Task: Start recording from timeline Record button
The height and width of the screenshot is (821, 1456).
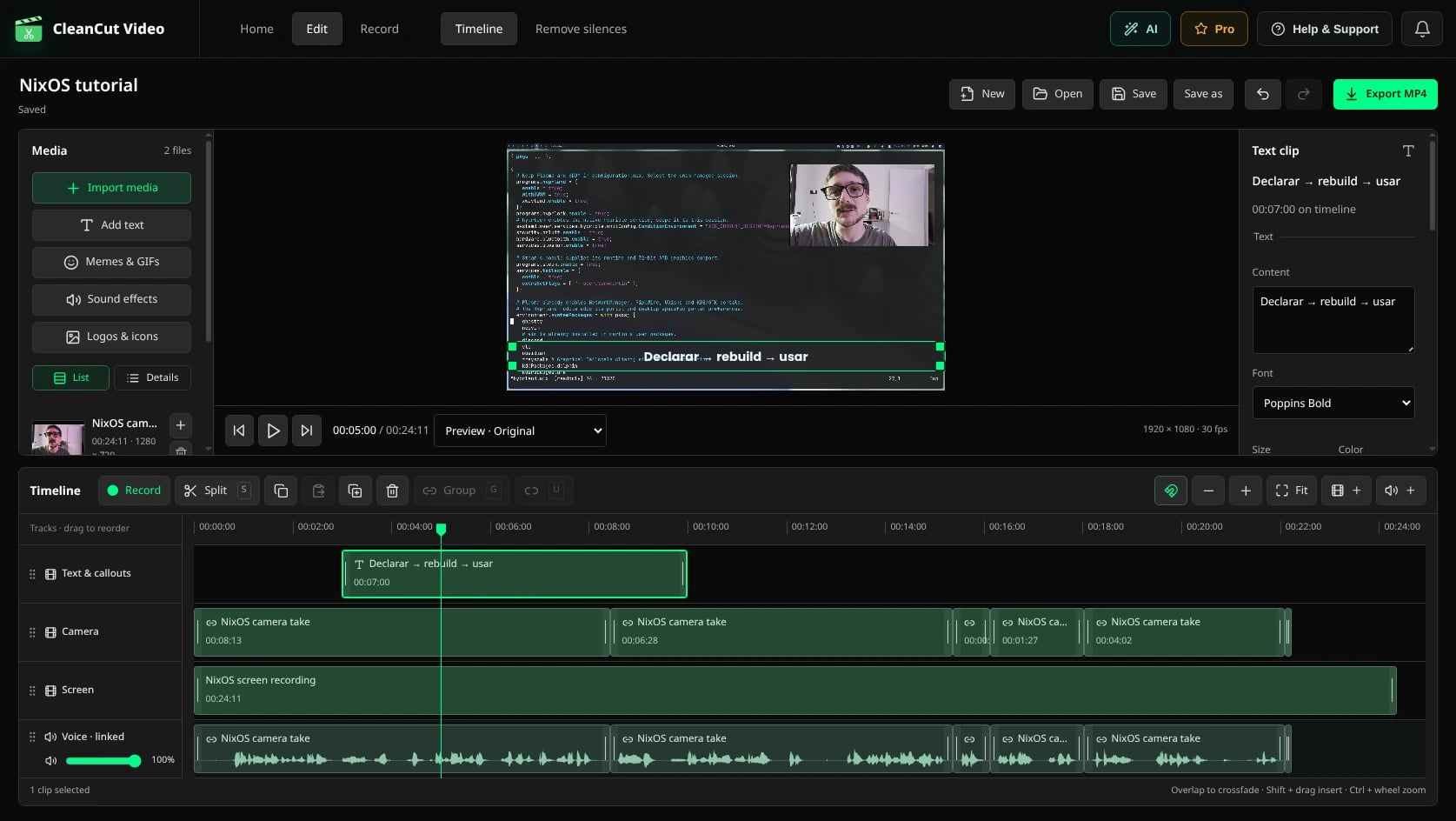Action: tap(134, 491)
